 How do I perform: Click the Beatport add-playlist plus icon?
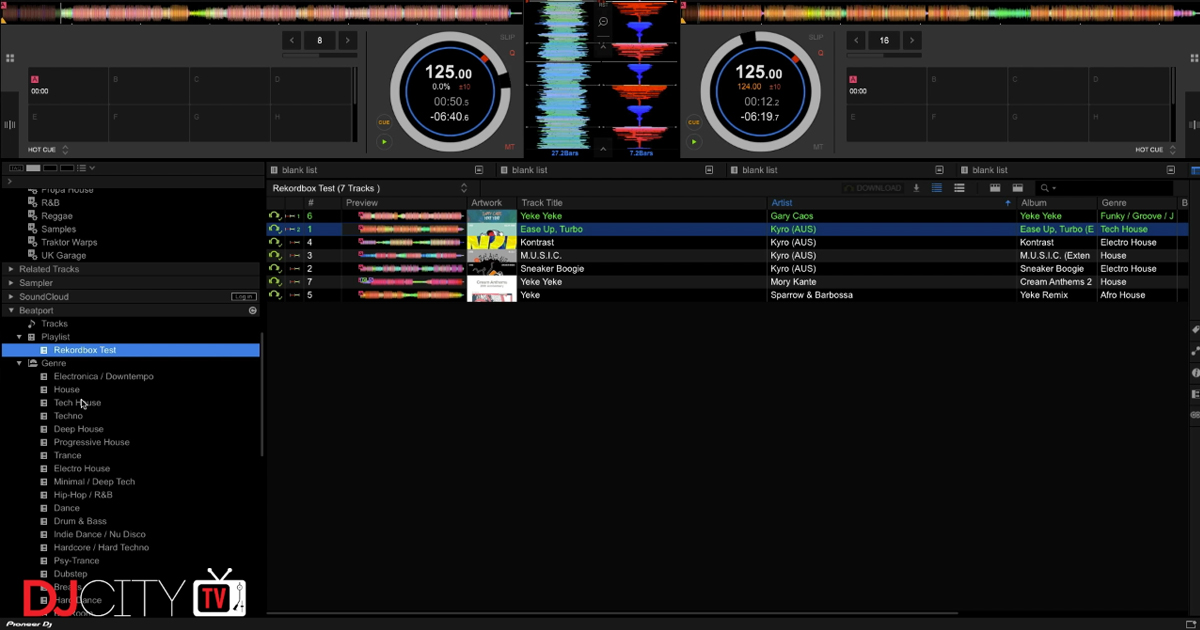click(x=253, y=311)
